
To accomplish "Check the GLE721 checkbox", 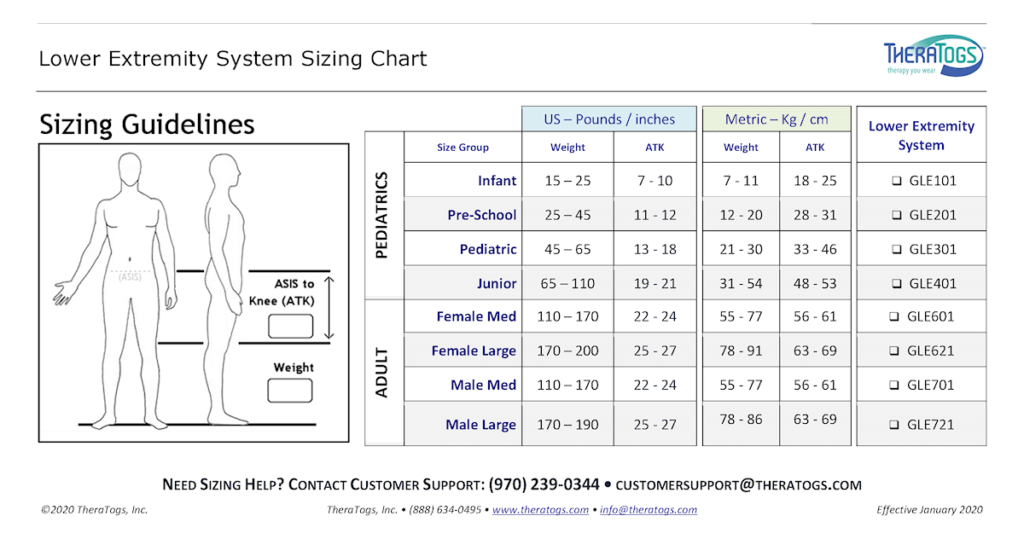I will click(895, 425).
